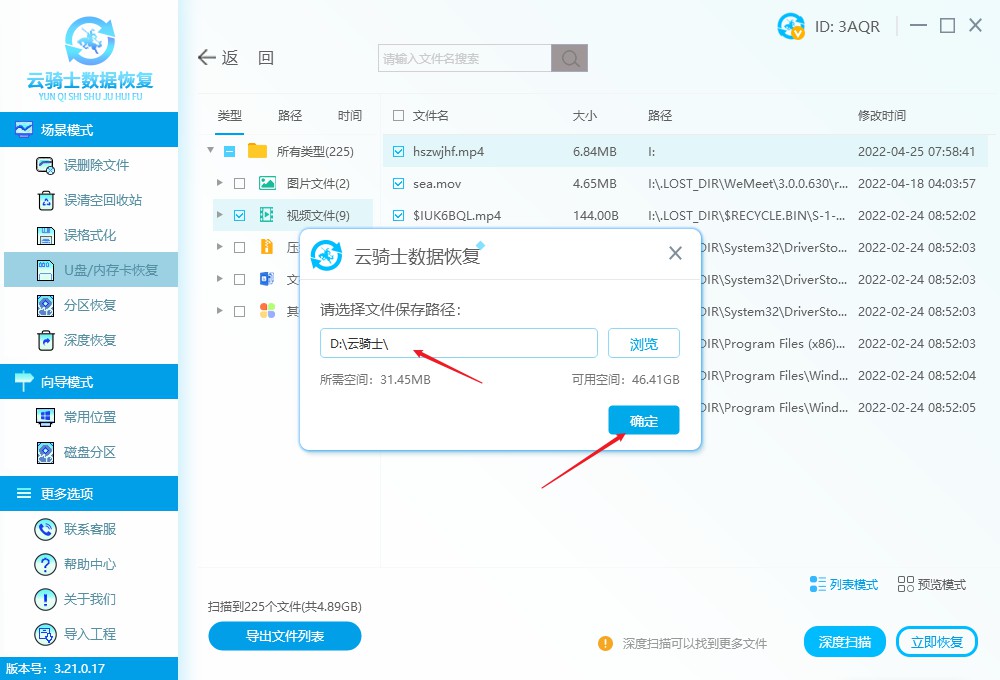Choose 误格式化 disk icon

tap(45, 235)
